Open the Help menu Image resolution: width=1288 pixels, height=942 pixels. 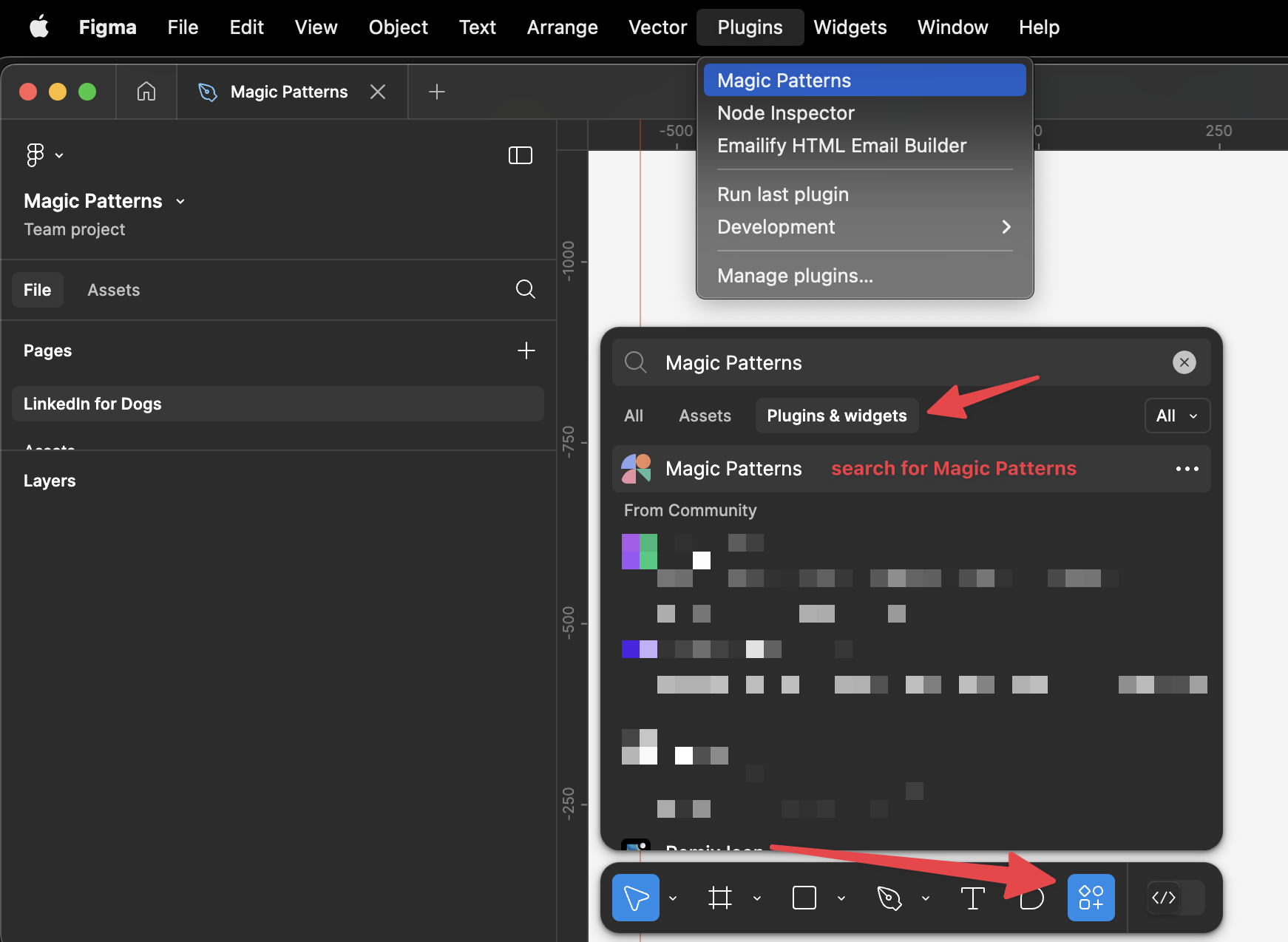(1039, 27)
